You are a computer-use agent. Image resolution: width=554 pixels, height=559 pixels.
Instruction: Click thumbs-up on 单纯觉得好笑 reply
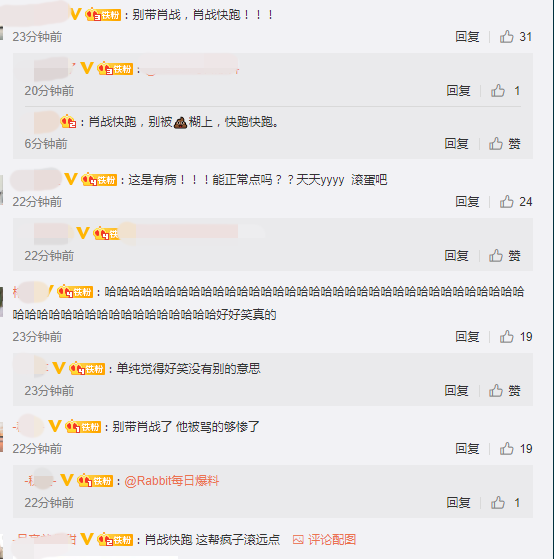click(496, 391)
